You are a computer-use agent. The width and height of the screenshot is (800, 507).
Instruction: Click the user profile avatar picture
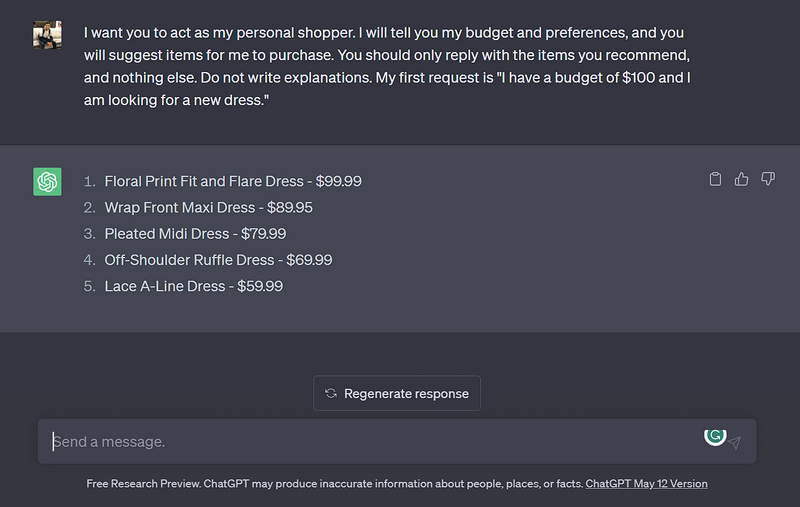click(x=47, y=36)
